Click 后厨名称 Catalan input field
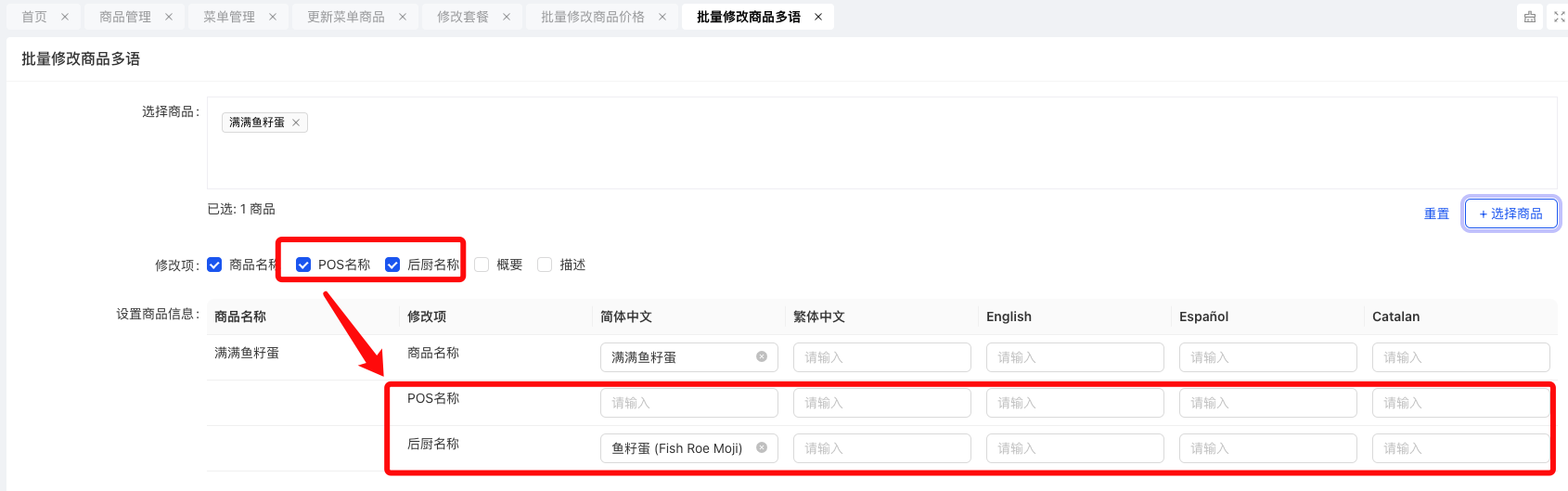The height and width of the screenshot is (491, 1568). point(1461,448)
